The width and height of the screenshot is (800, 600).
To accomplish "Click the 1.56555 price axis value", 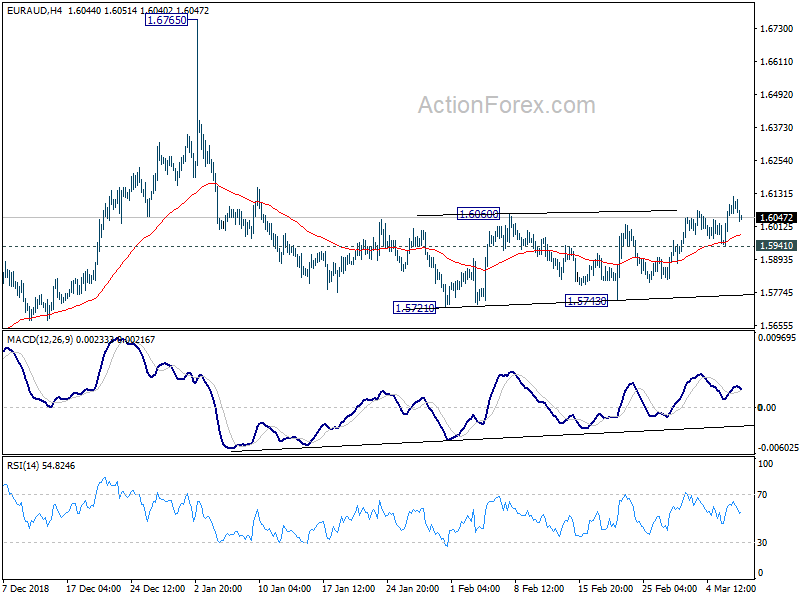I will pyautogui.click(x=777, y=326).
